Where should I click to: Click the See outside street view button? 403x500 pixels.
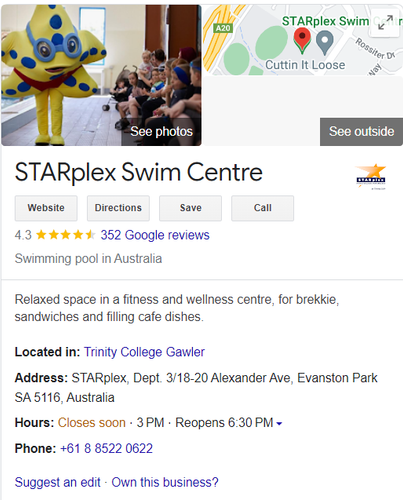[361, 131]
